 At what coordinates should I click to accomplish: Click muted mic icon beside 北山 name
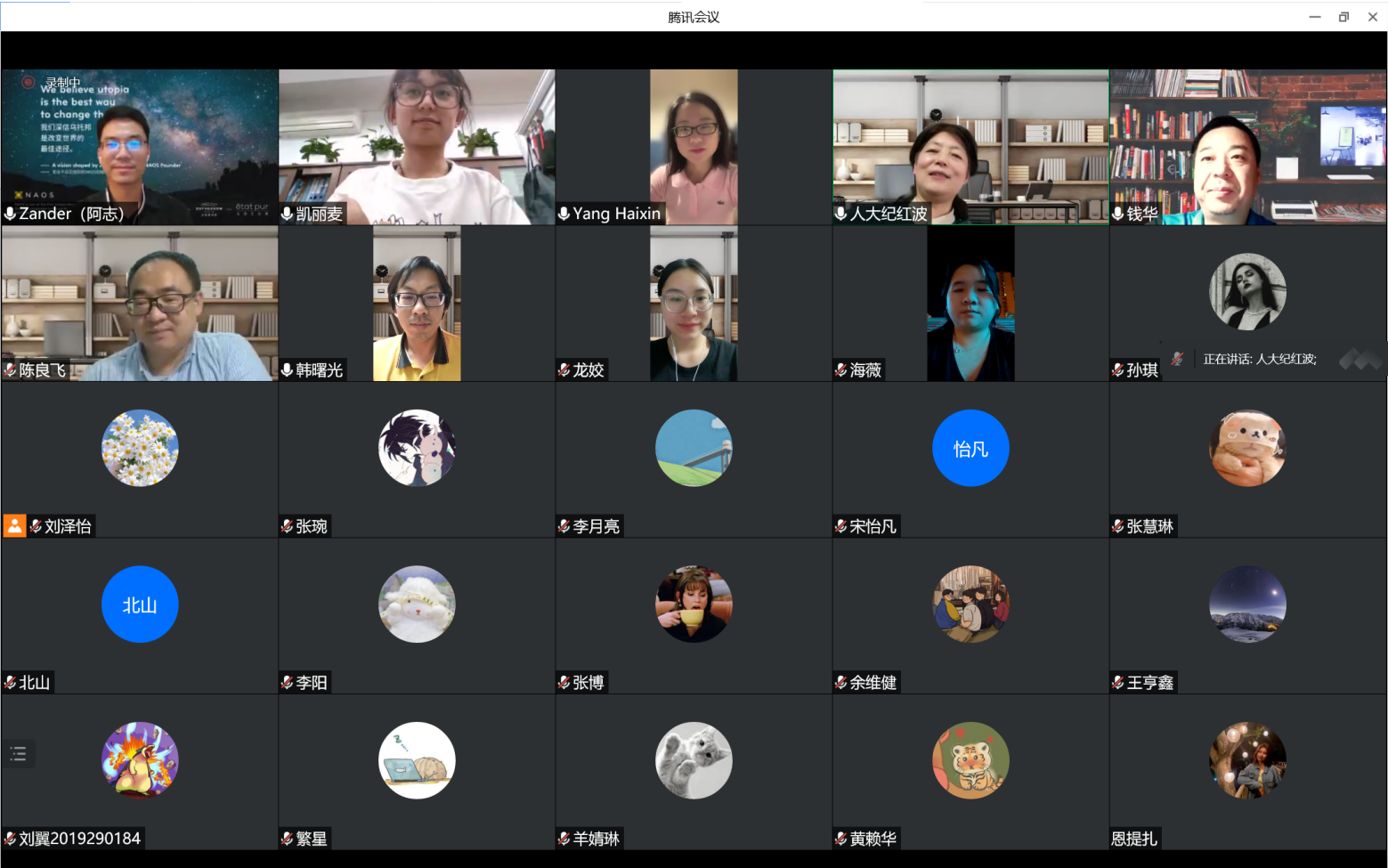pos(11,683)
